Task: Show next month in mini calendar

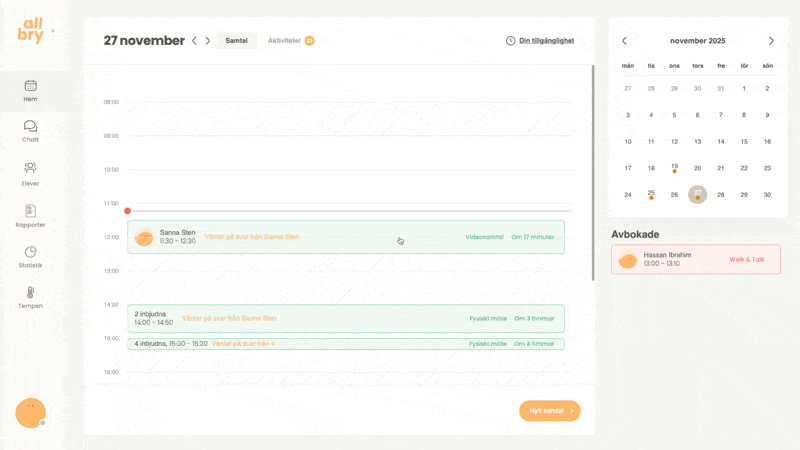Action: click(771, 41)
